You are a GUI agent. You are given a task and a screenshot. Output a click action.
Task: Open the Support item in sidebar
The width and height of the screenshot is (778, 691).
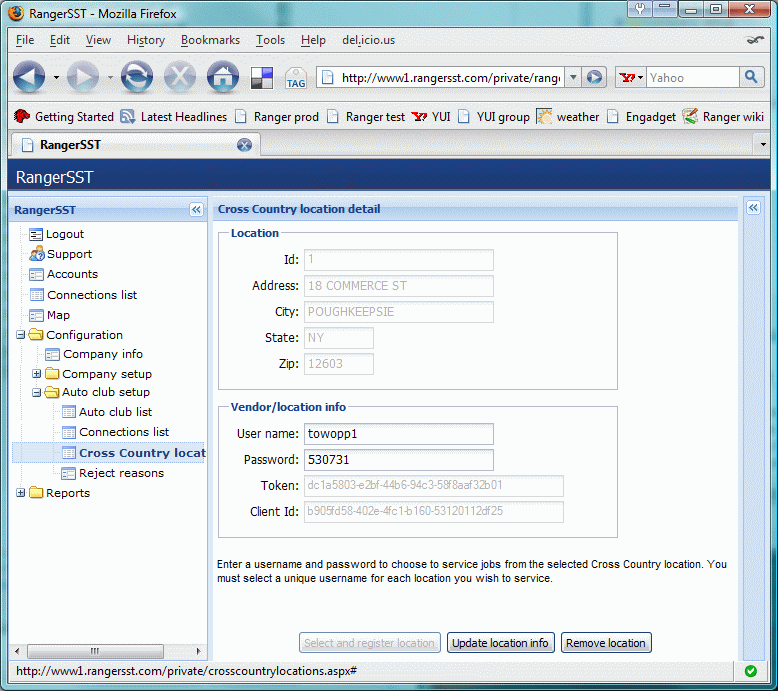point(69,254)
